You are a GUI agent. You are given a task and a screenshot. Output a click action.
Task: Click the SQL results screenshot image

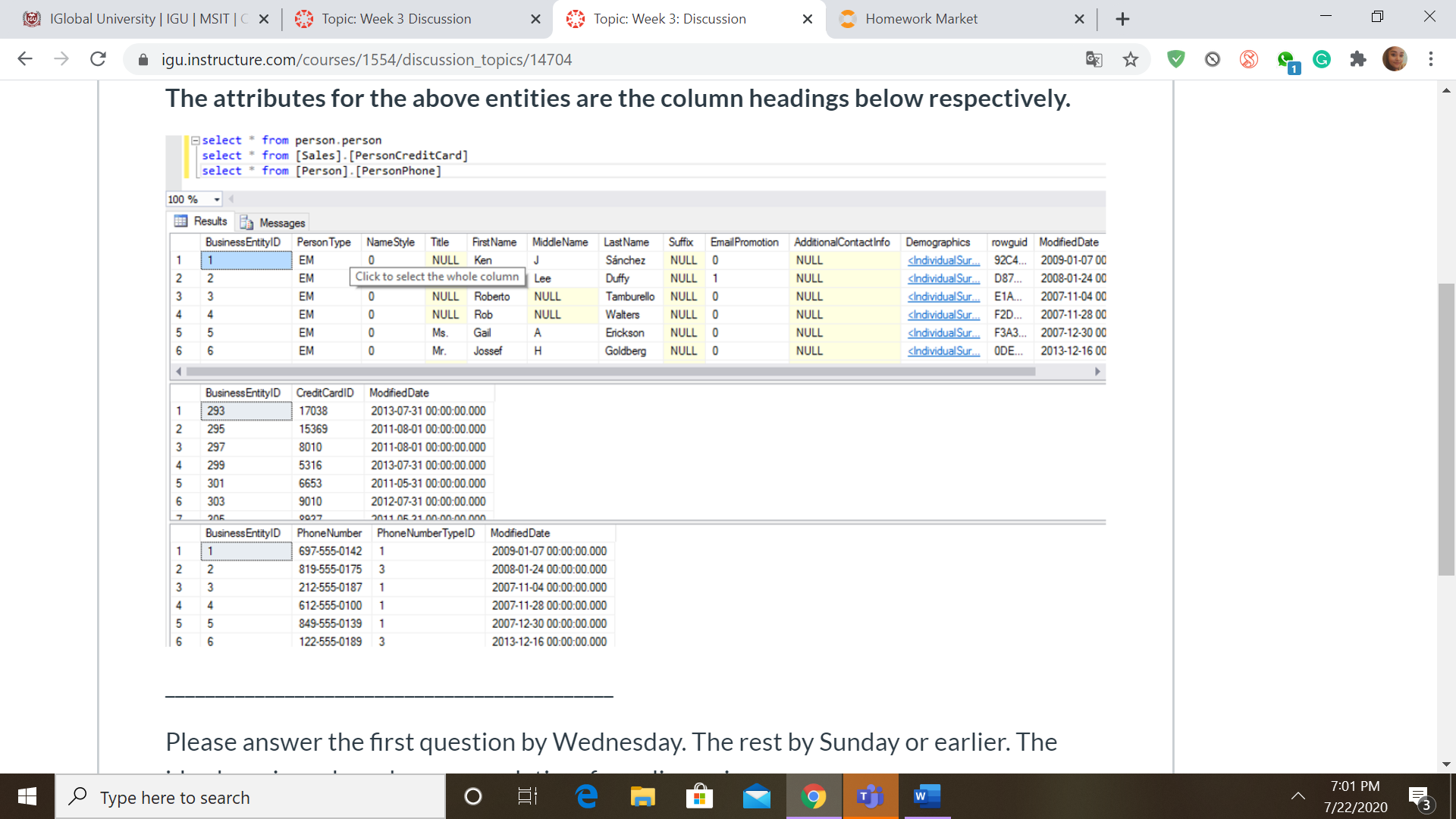pos(635,391)
